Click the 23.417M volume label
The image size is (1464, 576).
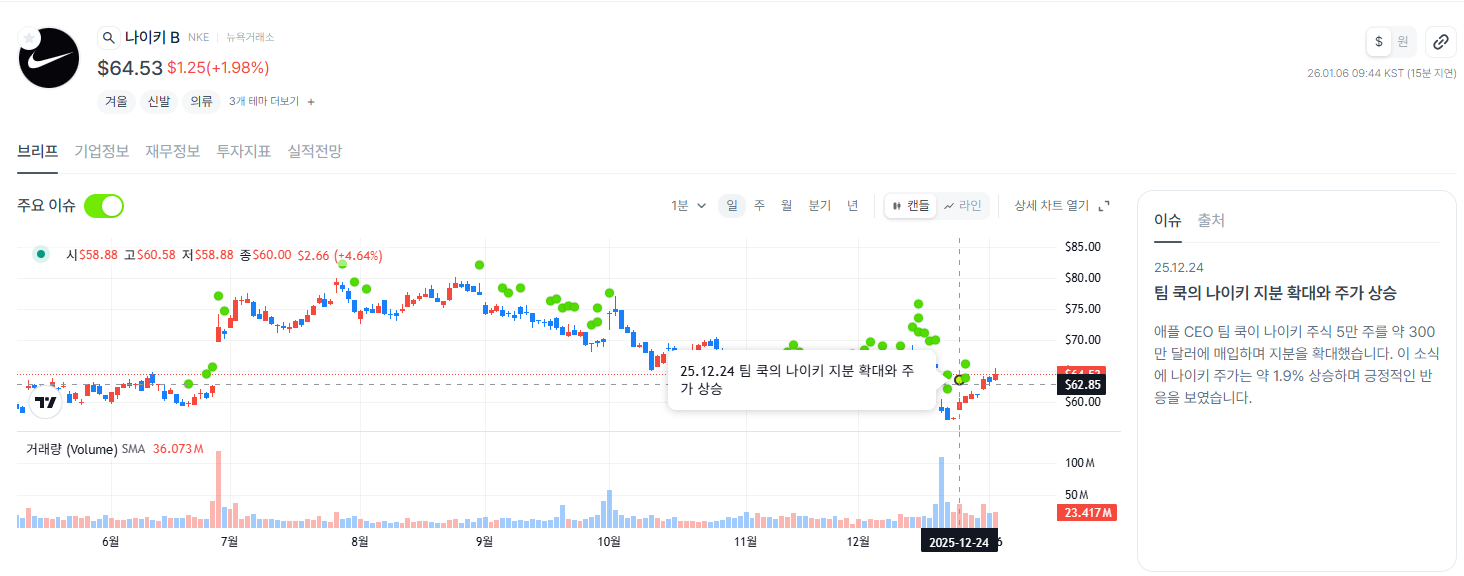click(x=1086, y=513)
